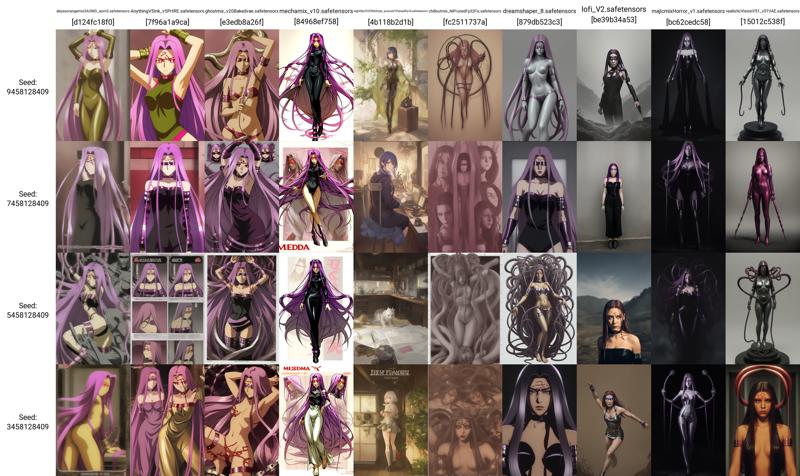Open the [e3edb8a26f] image for seed 7458128409
Viewport: 800px width, 476px height.
(x=242, y=197)
